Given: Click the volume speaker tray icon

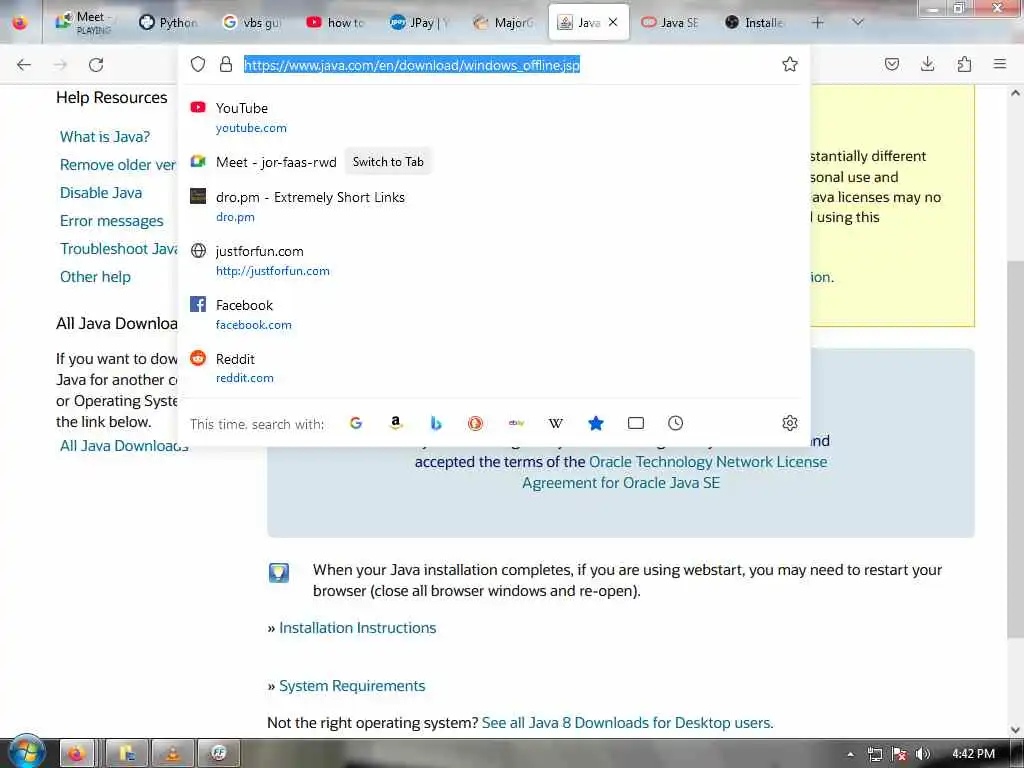Looking at the screenshot, I should pos(922,754).
